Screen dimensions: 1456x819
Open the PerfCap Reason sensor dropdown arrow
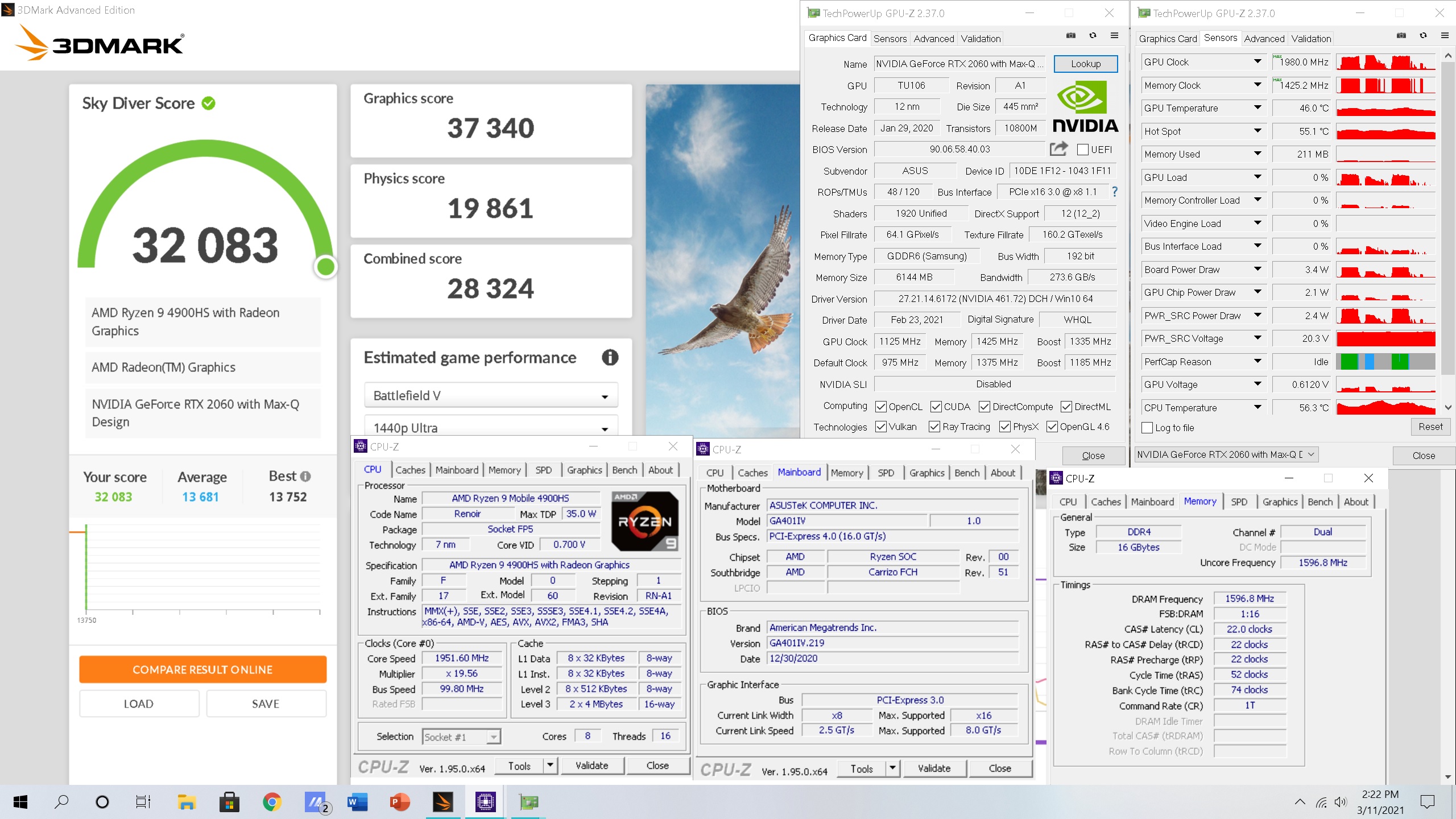click(1258, 361)
